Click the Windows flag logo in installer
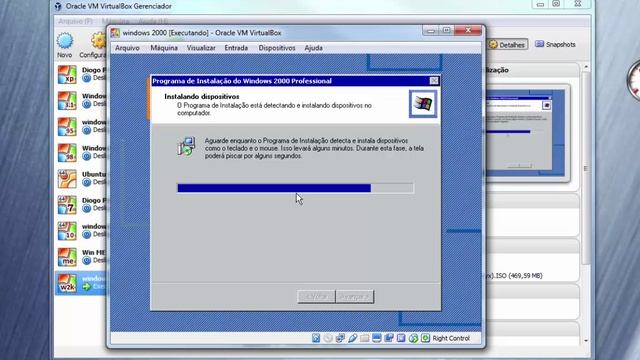Viewport: 640px width, 360px height. click(423, 104)
